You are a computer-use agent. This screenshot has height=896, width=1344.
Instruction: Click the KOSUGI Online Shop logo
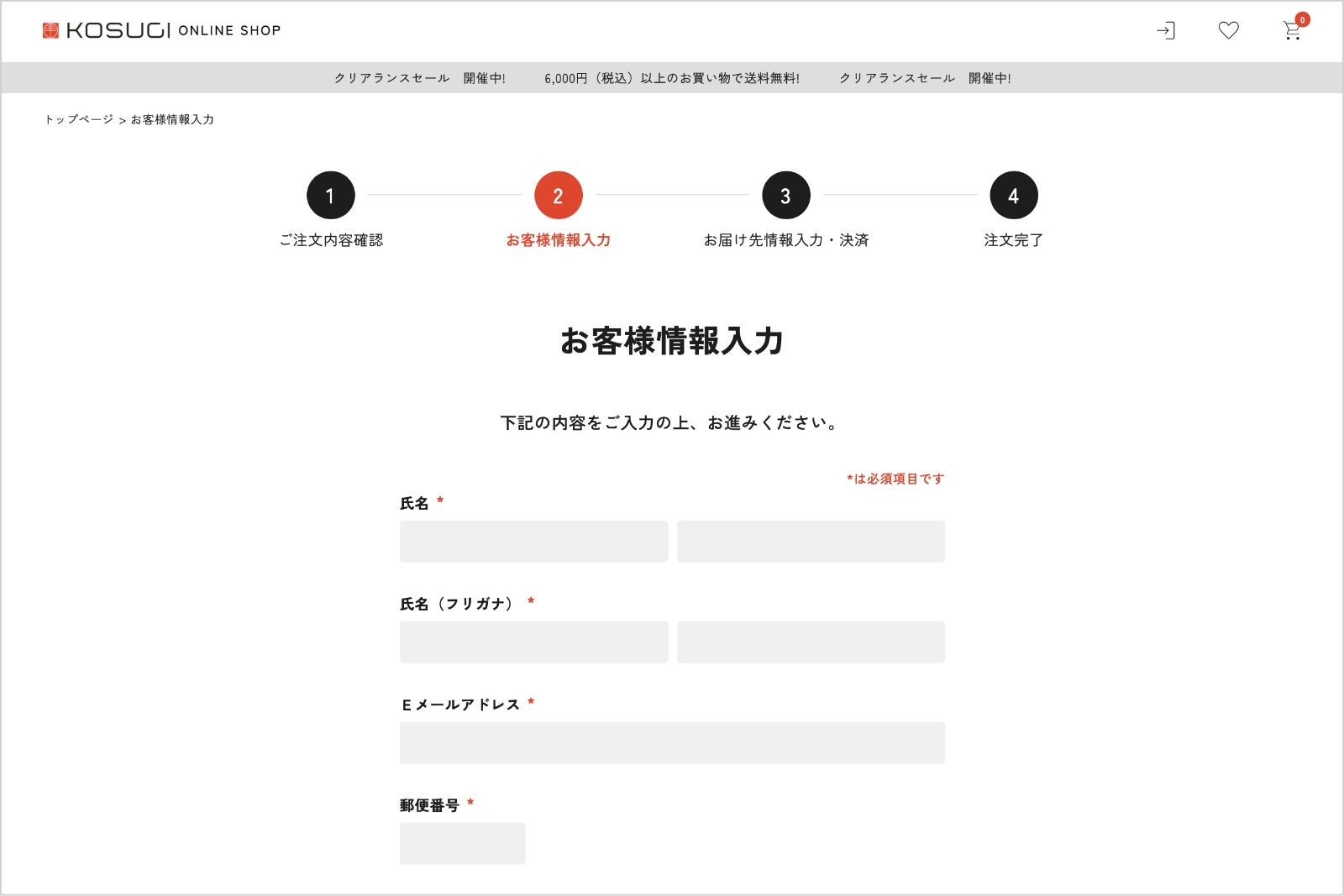coord(161,31)
